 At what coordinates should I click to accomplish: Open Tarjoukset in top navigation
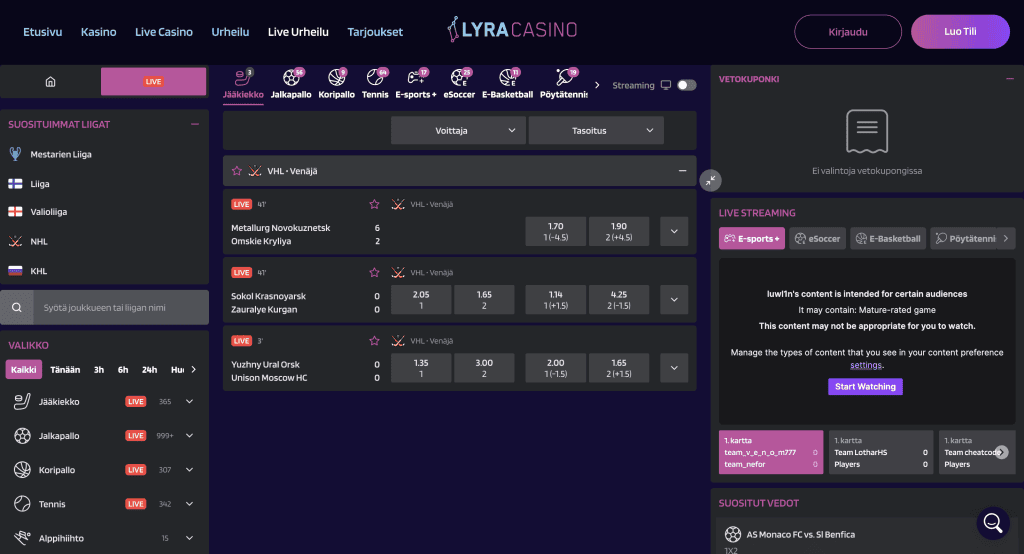click(375, 31)
